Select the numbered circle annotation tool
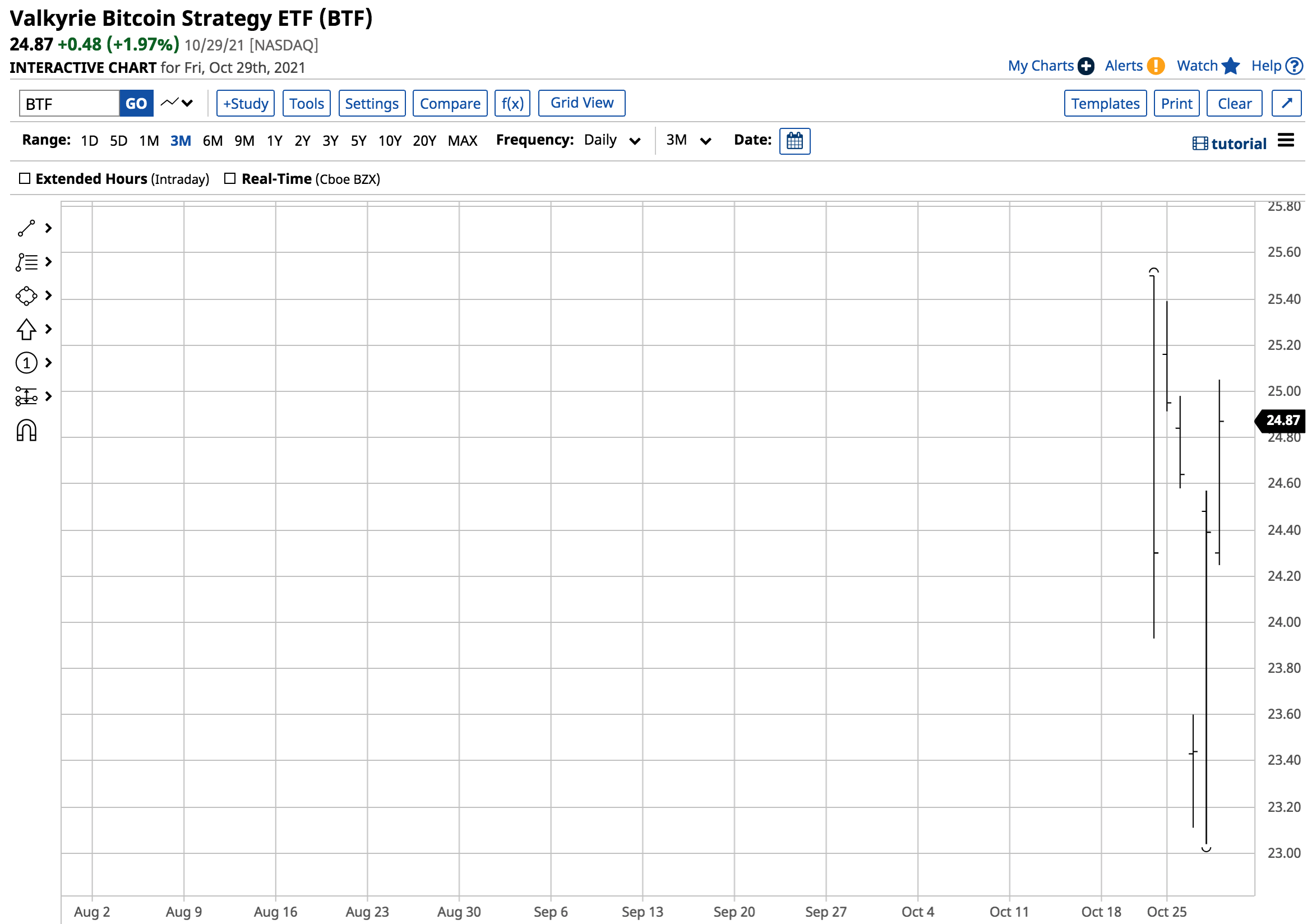Viewport: 1312px width, 924px height. pyautogui.click(x=26, y=363)
